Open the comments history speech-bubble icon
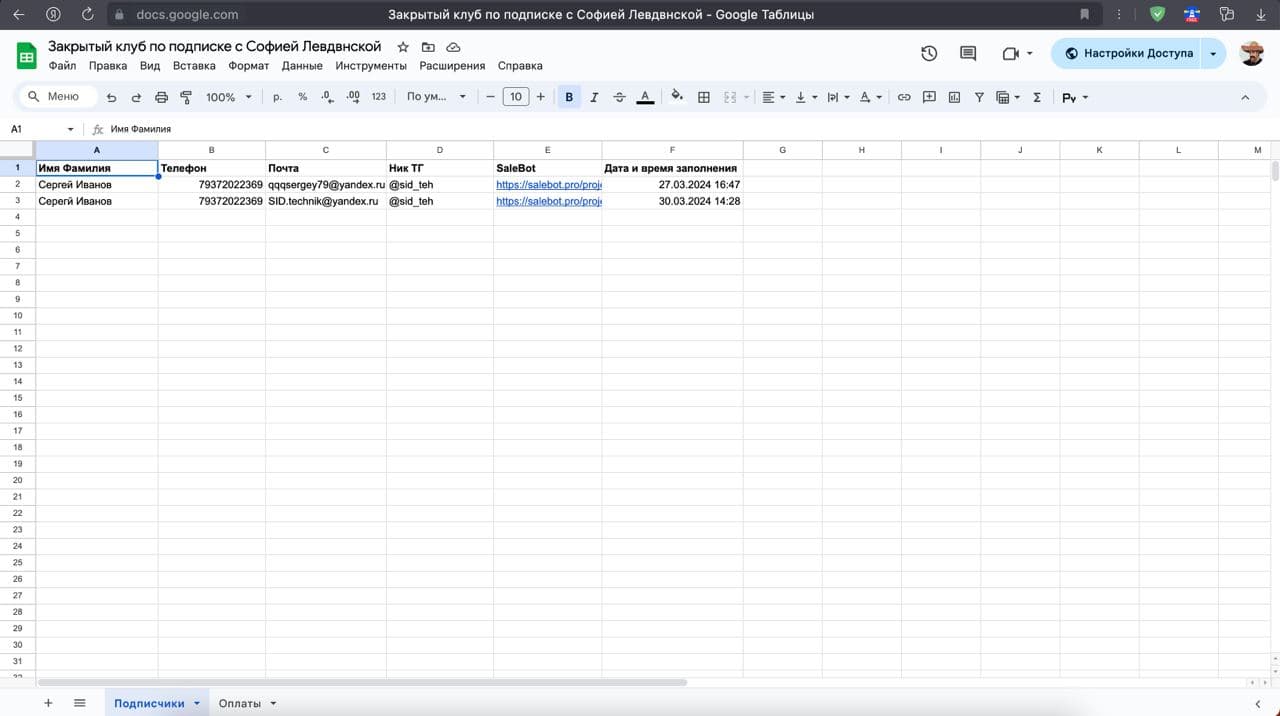This screenshot has height=716, width=1280. point(967,53)
